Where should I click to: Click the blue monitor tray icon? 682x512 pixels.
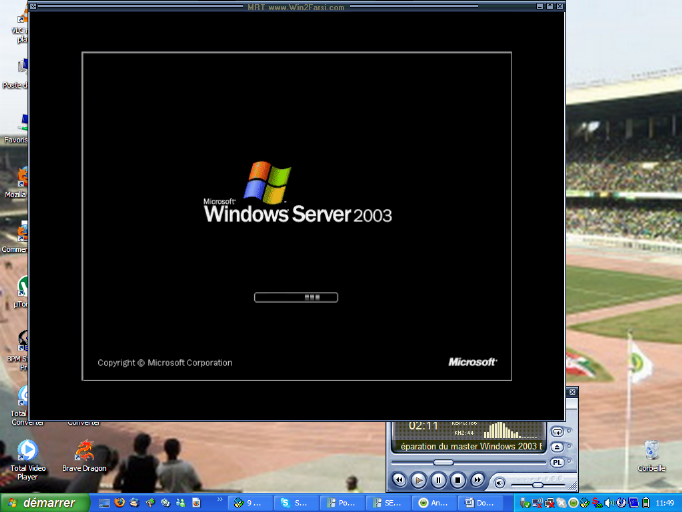(633, 503)
